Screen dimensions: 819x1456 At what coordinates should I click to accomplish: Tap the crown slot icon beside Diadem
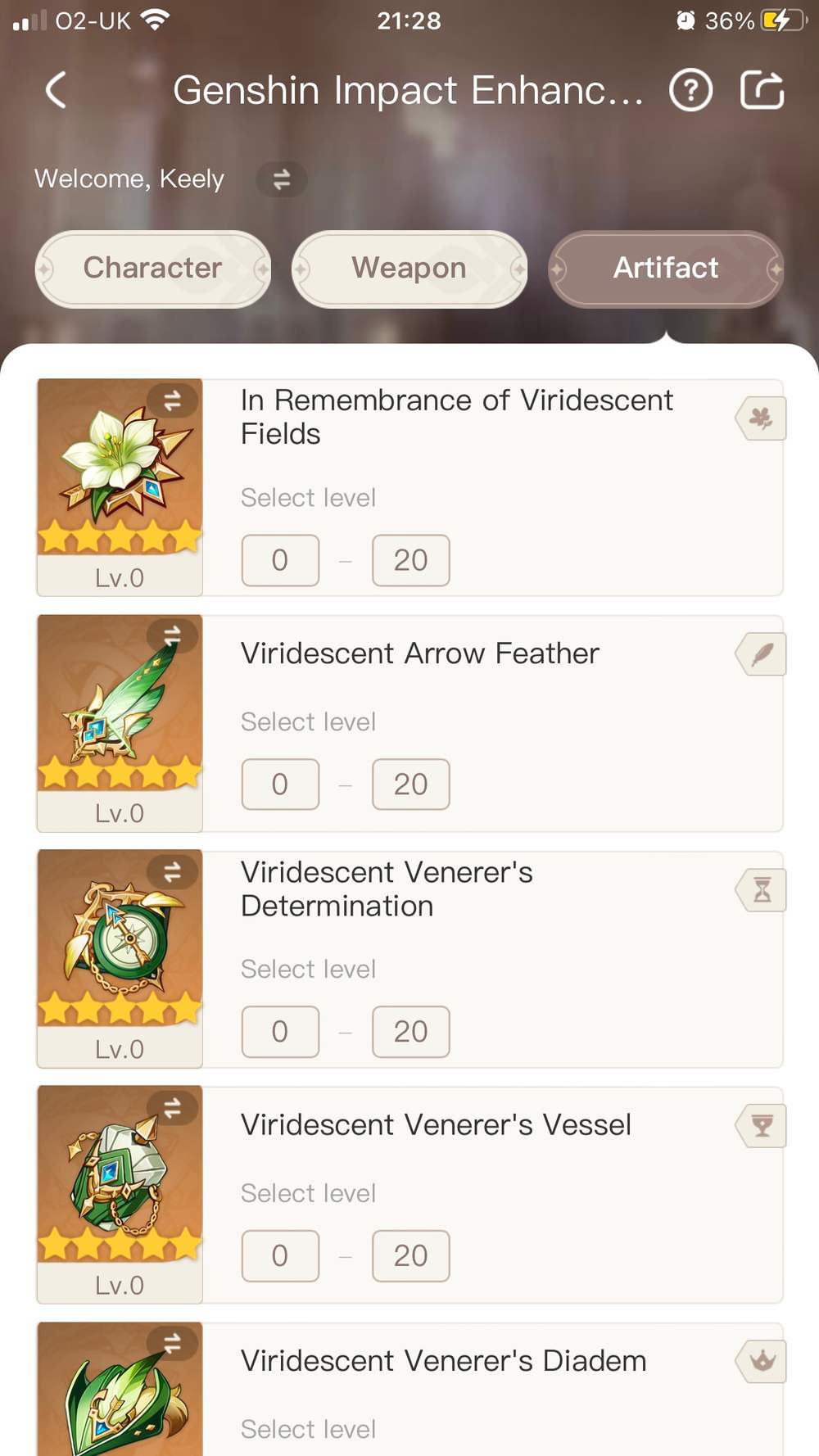click(x=762, y=1361)
